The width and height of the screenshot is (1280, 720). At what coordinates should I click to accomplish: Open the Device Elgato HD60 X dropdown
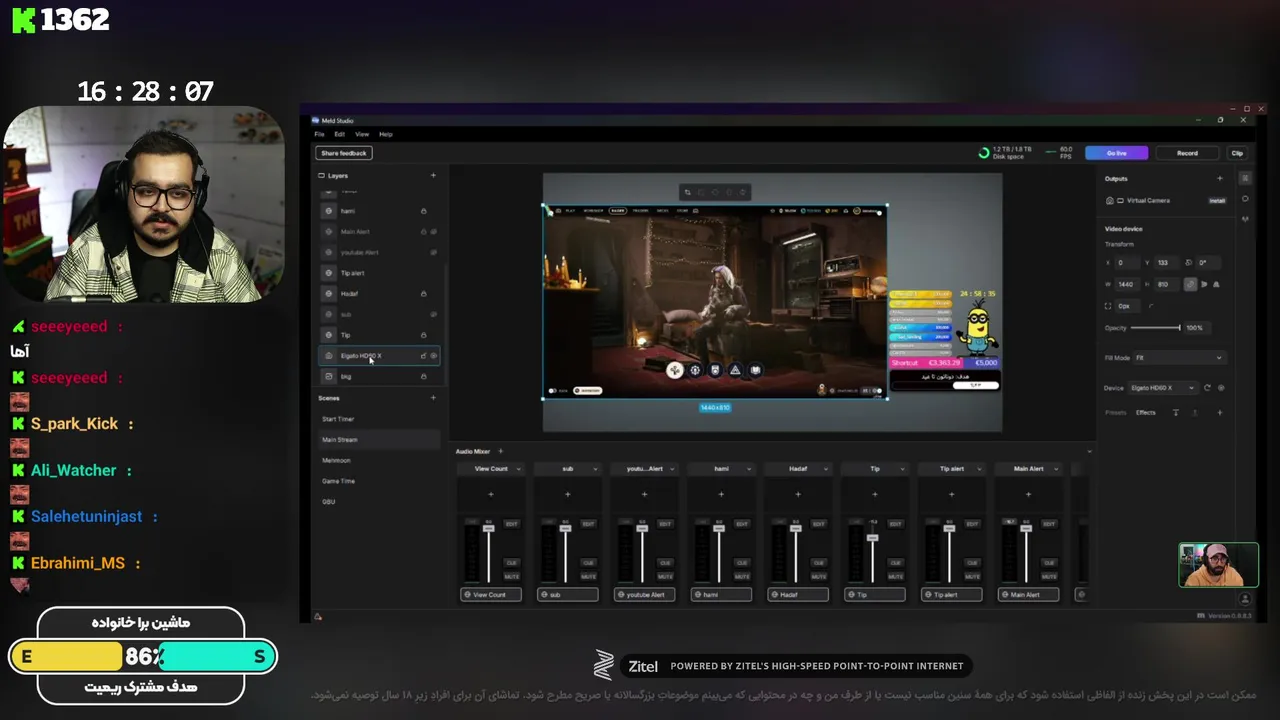(1165, 388)
